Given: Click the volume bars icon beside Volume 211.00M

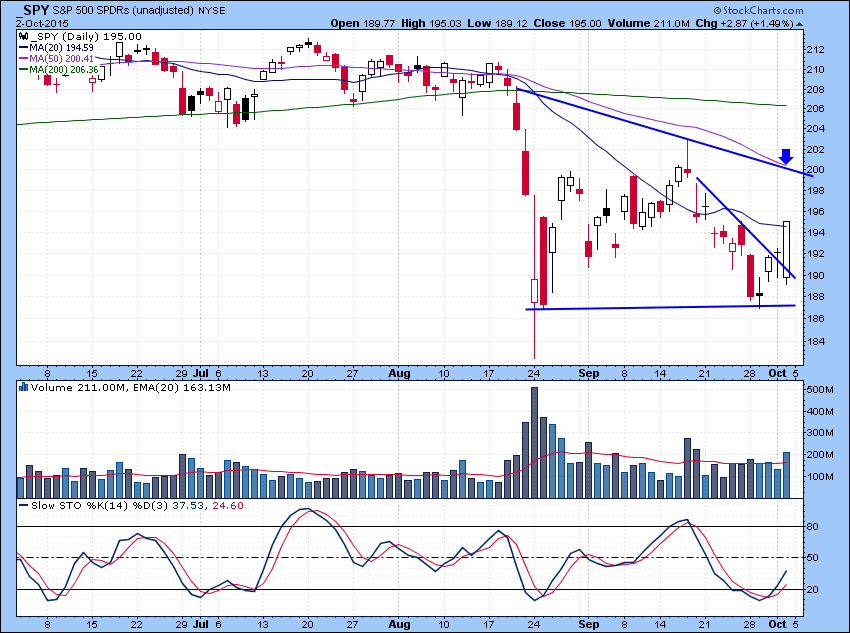Looking at the screenshot, I should point(24,387).
